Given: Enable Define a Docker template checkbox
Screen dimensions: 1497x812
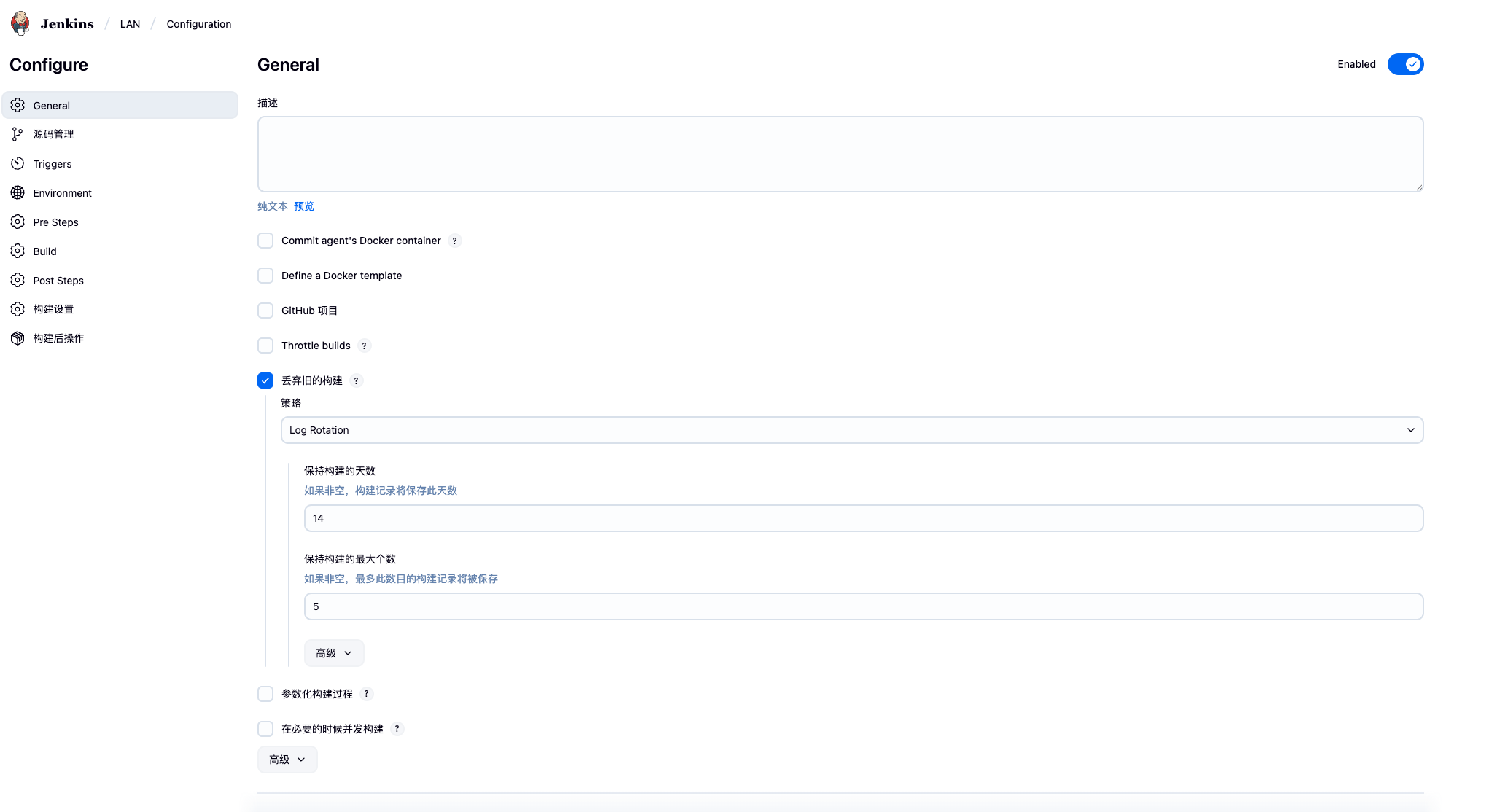Looking at the screenshot, I should pos(265,276).
